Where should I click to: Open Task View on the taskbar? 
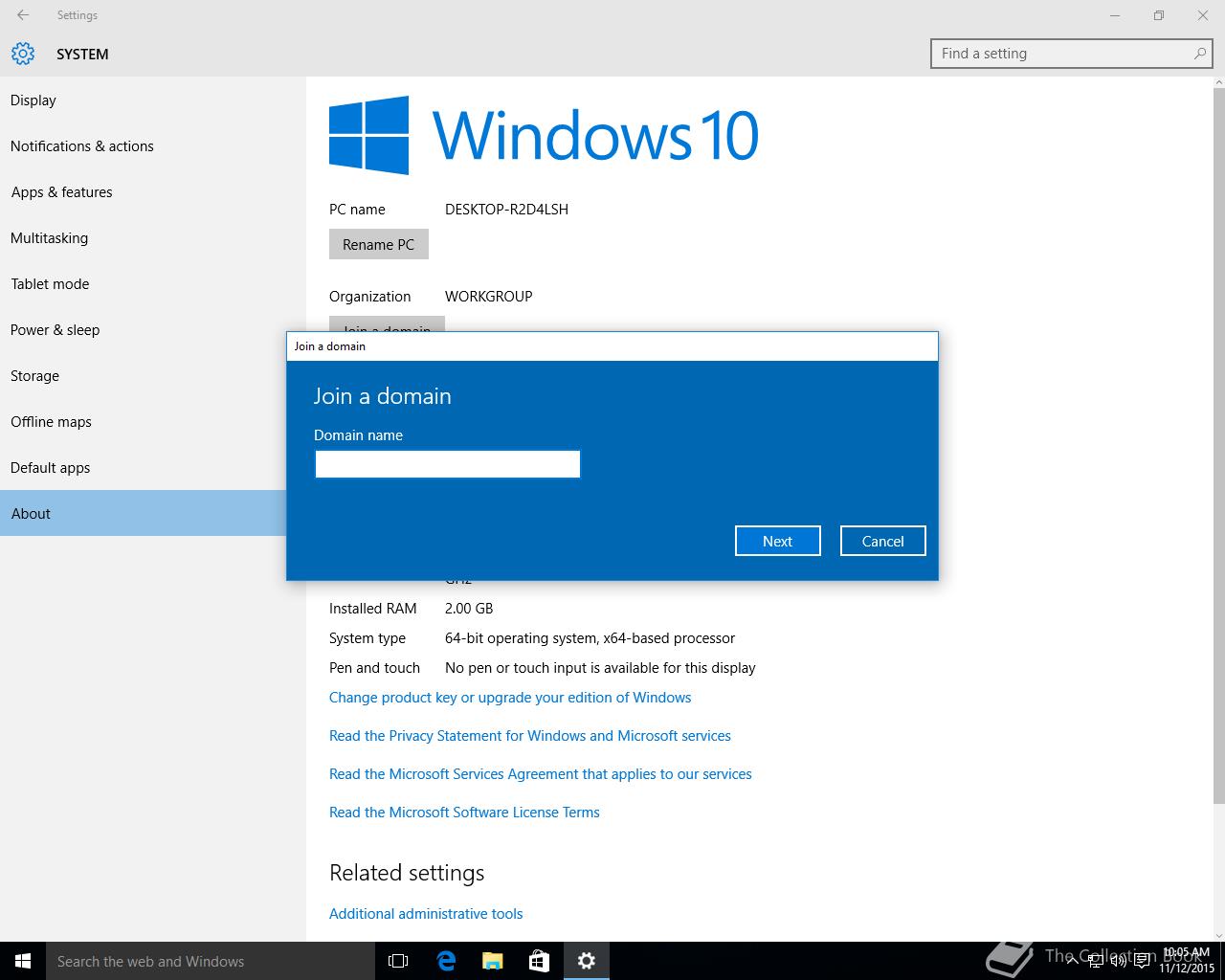pyautogui.click(x=398, y=961)
